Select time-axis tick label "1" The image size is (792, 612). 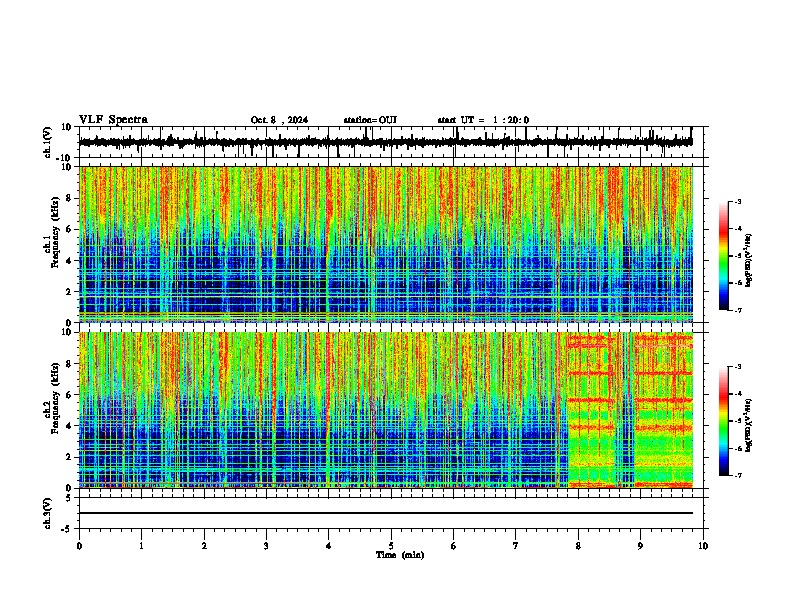click(x=141, y=546)
